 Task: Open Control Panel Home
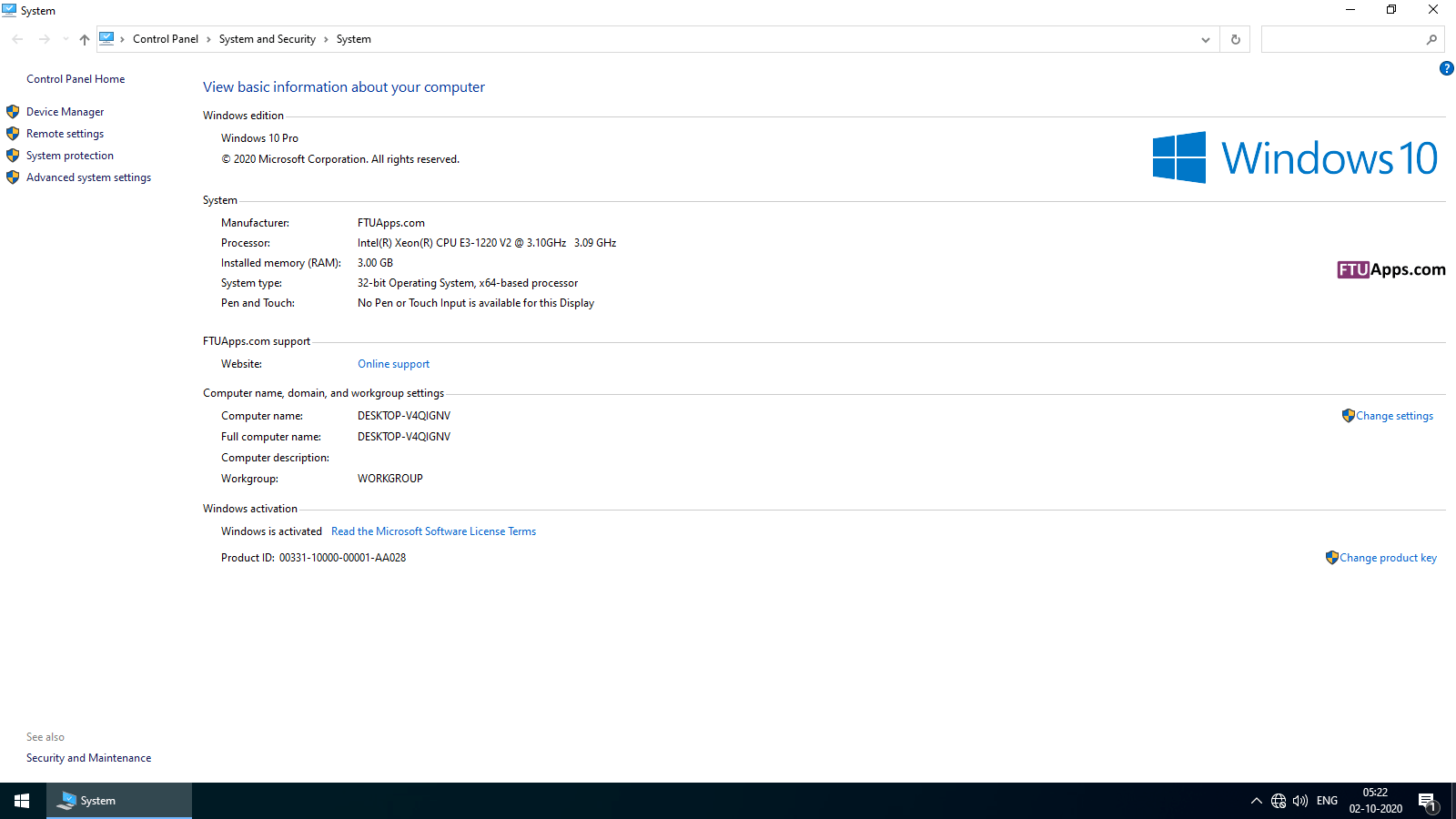(x=76, y=79)
